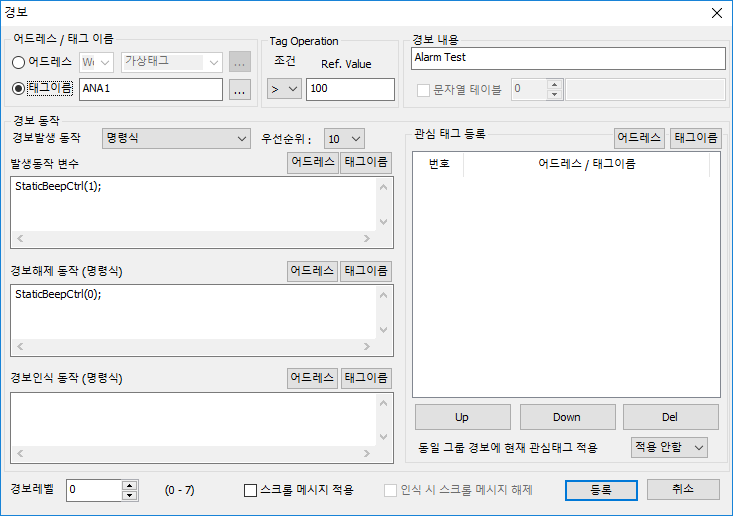Click the StaticBeepCtrl(1); script text area
This screenshot has height=516, width=733.
[194, 204]
